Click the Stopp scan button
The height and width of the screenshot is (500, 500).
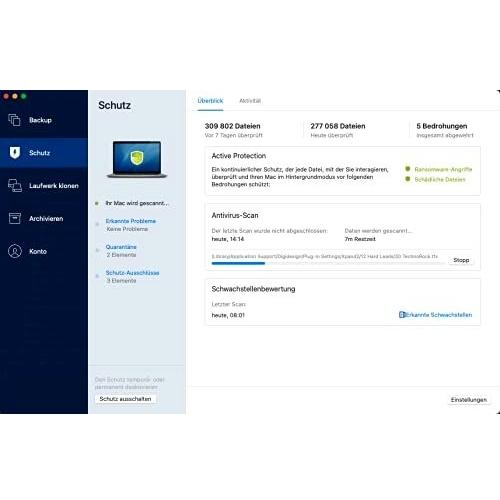click(461, 260)
